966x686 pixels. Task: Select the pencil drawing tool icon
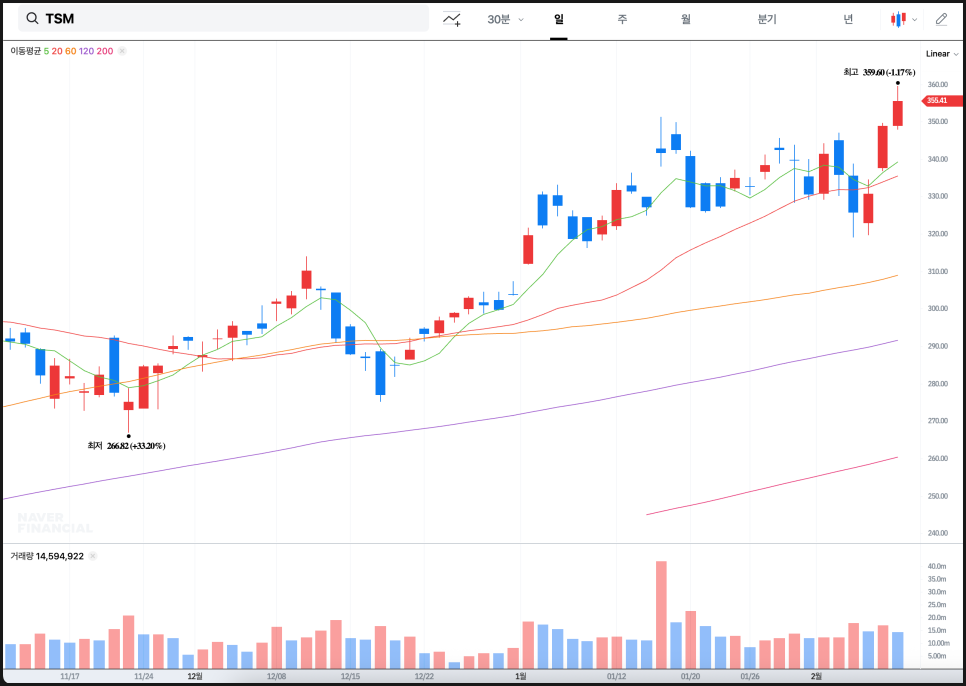click(941, 19)
